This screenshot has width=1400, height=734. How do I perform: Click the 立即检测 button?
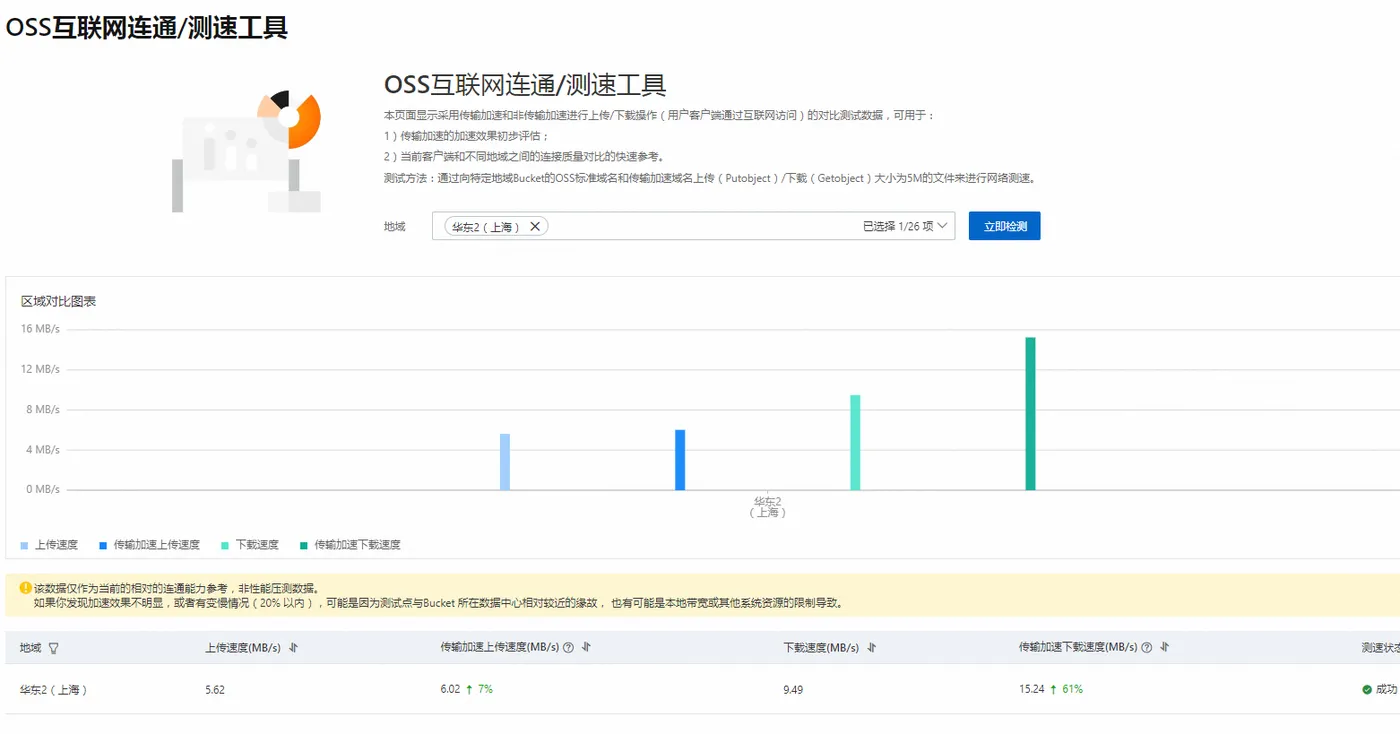tap(1005, 226)
